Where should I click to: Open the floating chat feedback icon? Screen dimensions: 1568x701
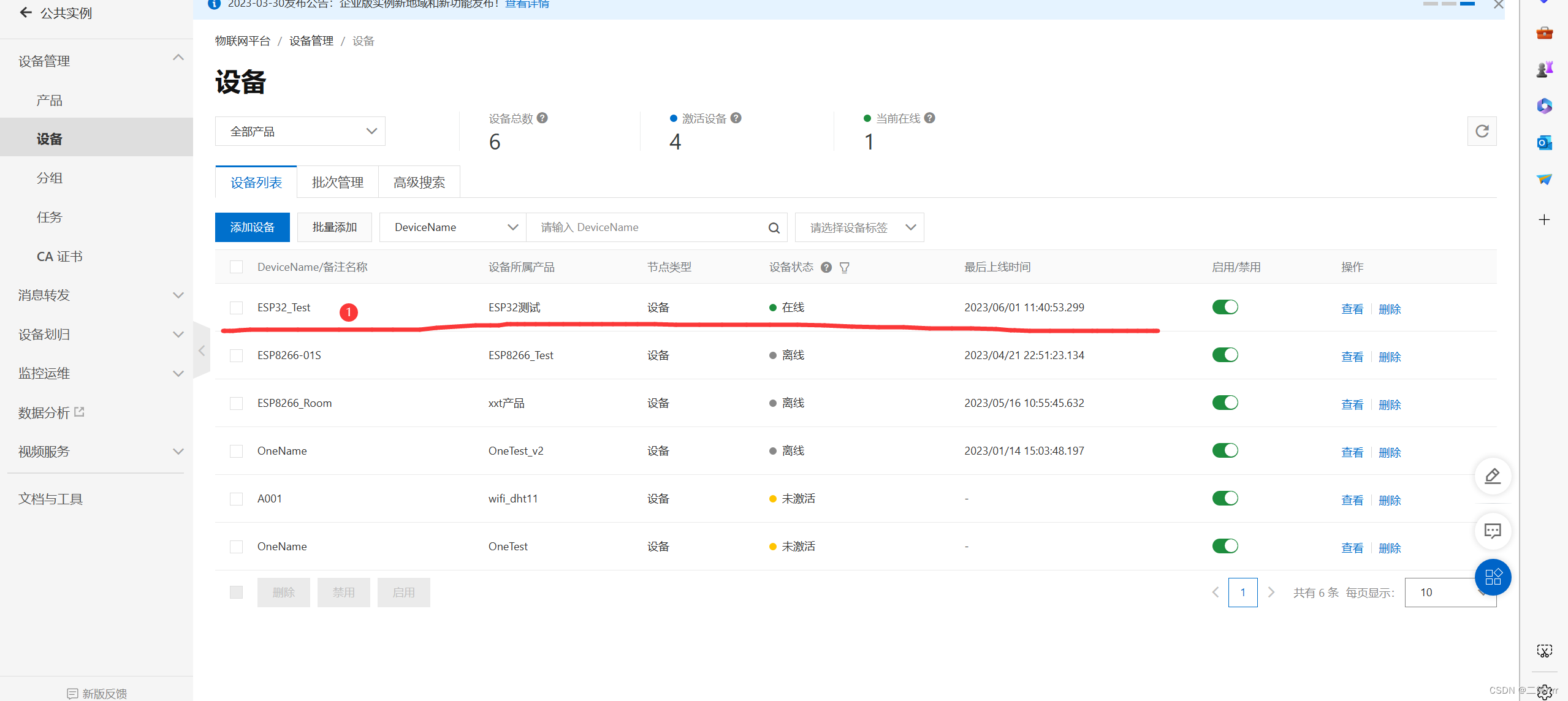click(1492, 531)
